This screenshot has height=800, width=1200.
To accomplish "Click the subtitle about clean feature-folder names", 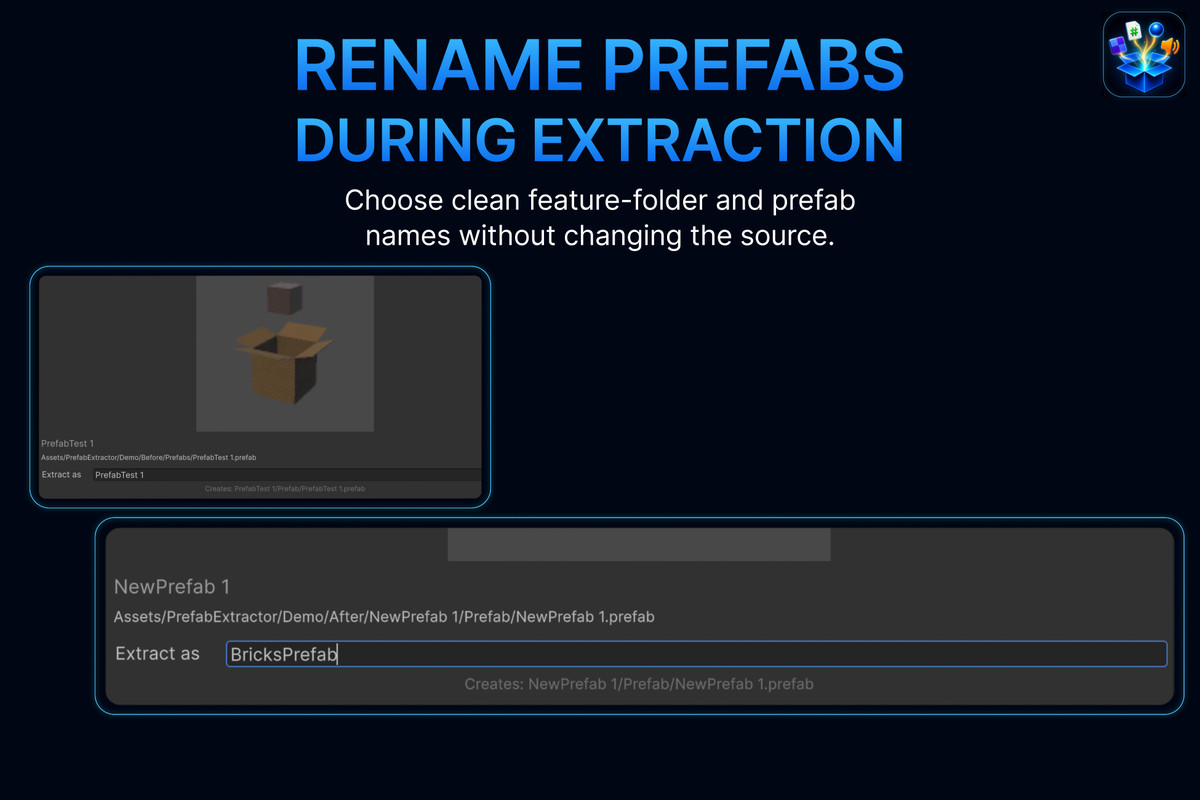I will 600,219.
